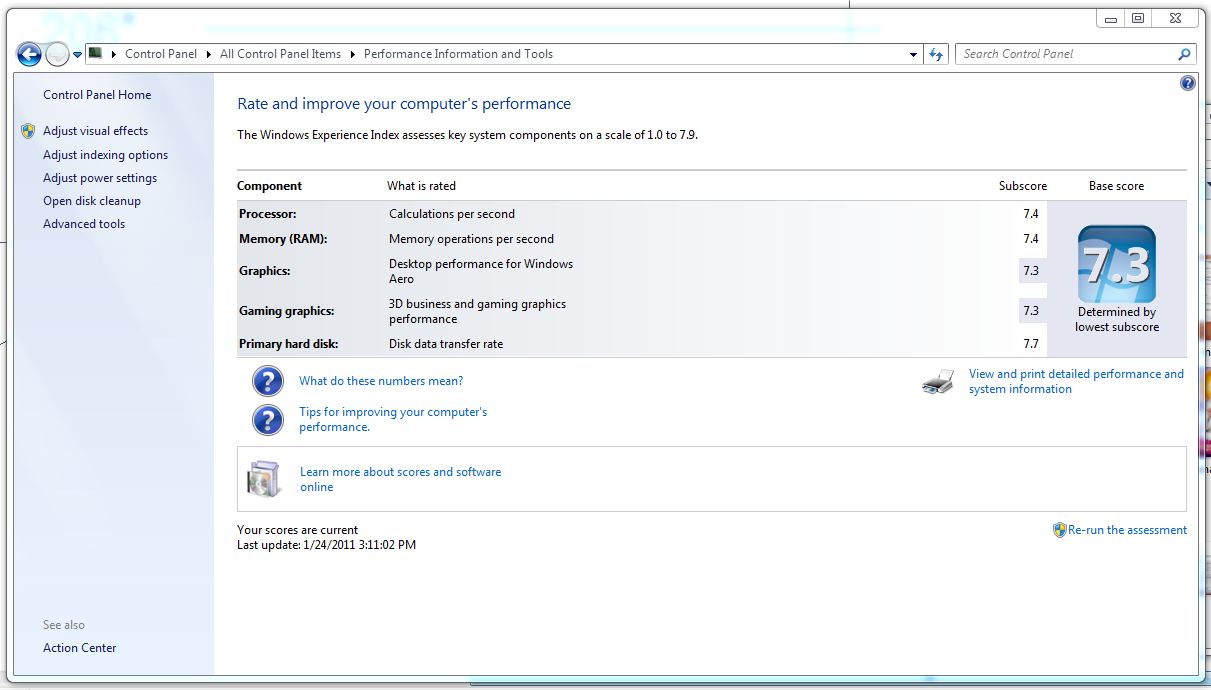The width and height of the screenshot is (1211, 690).
Task: Select Control Panel breadcrumb in address bar
Action: tap(161, 54)
